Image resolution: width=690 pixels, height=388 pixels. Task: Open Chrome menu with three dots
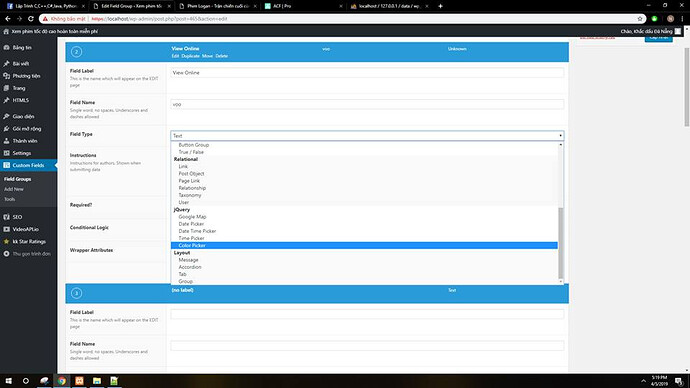(x=682, y=19)
